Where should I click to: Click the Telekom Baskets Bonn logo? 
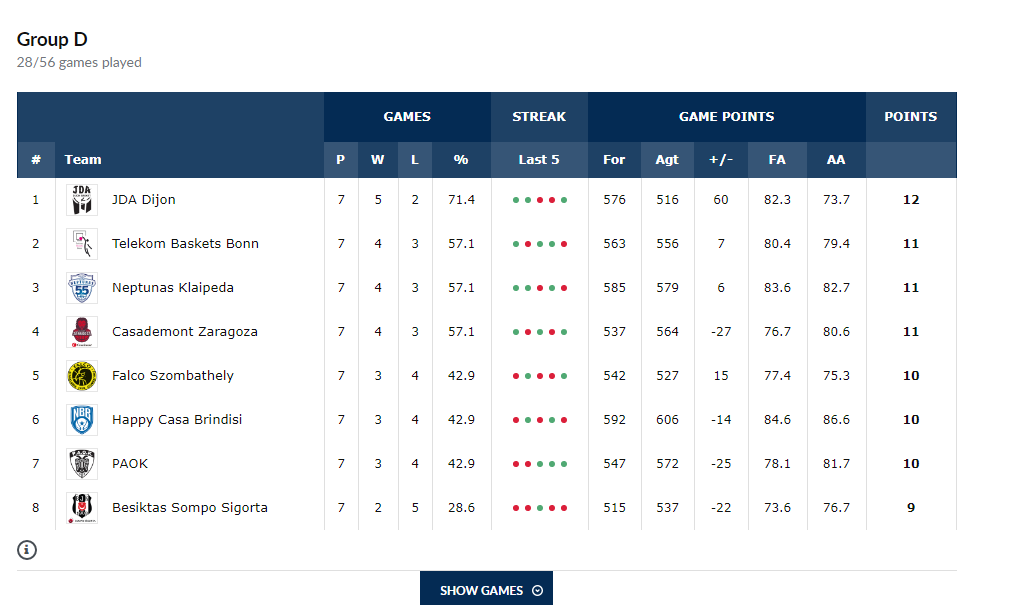click(82, 244)
